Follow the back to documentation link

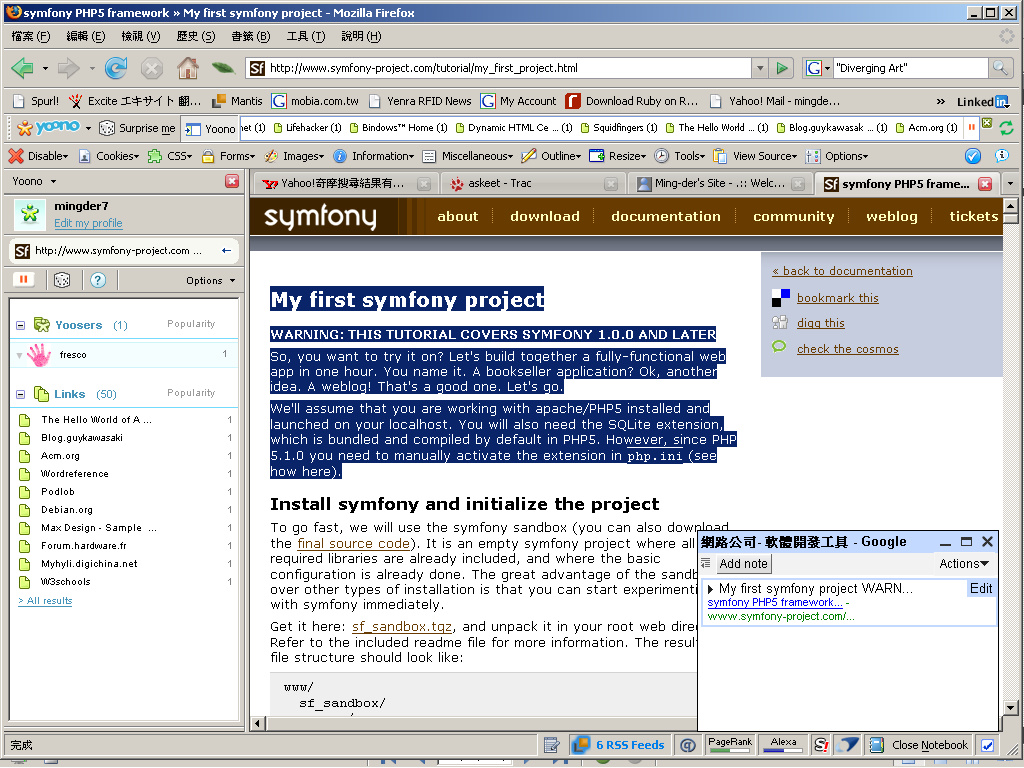[x=842, y=271]
